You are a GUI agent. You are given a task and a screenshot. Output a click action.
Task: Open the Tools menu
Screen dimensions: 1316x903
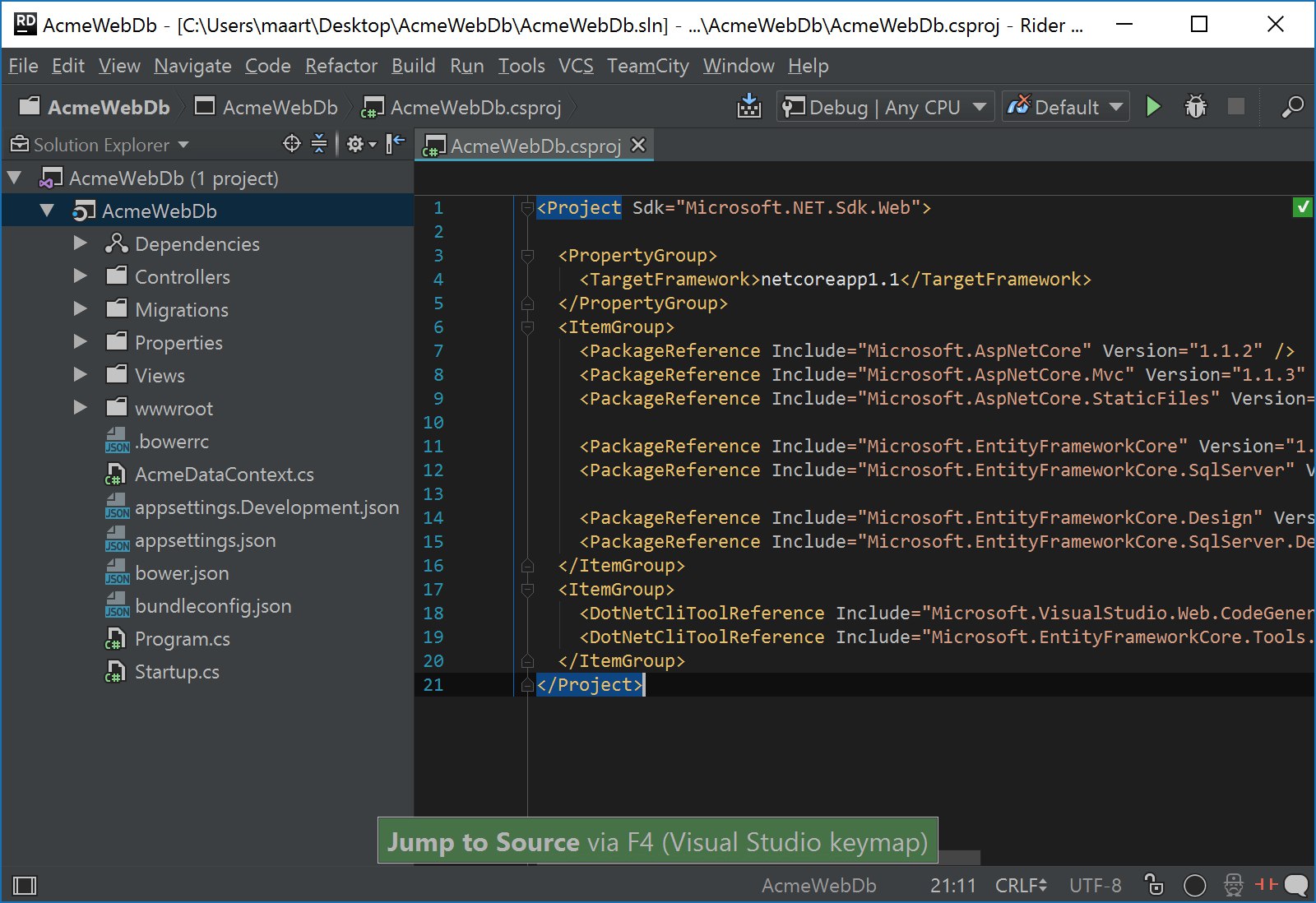coord(521,66)
